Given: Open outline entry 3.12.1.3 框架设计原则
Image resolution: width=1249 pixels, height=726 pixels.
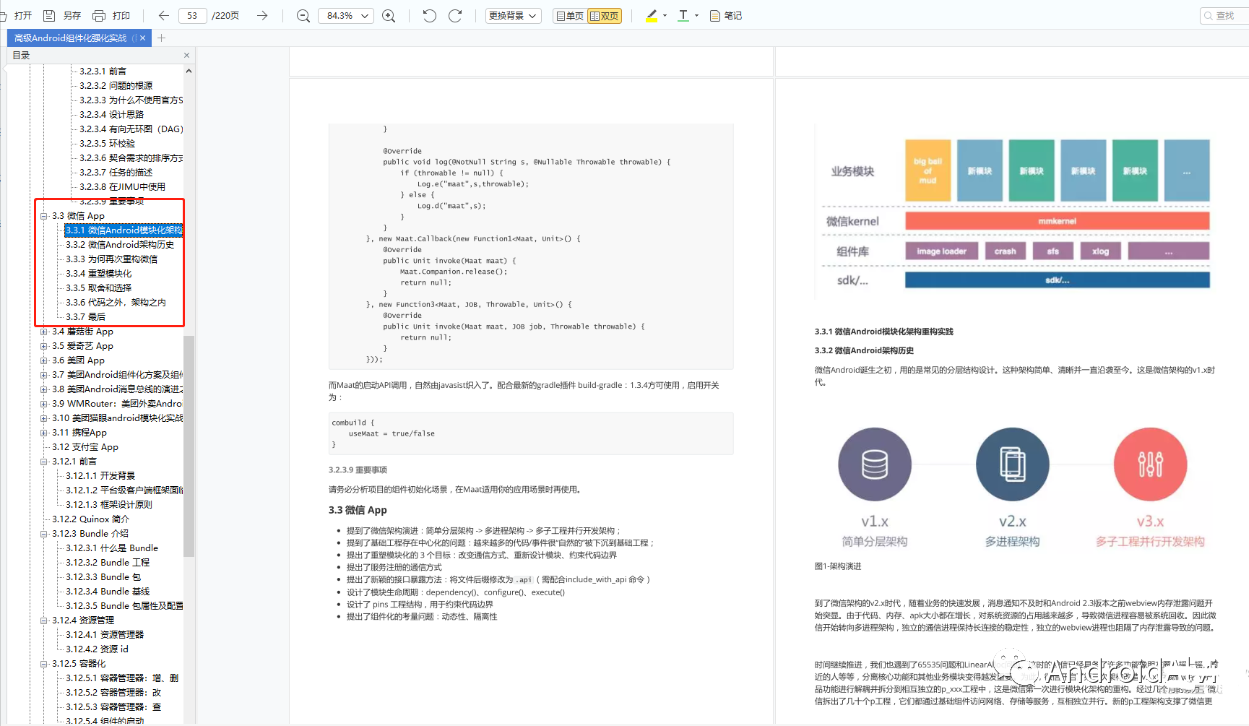Looking at the screenshot, I should tap(109, 505).
